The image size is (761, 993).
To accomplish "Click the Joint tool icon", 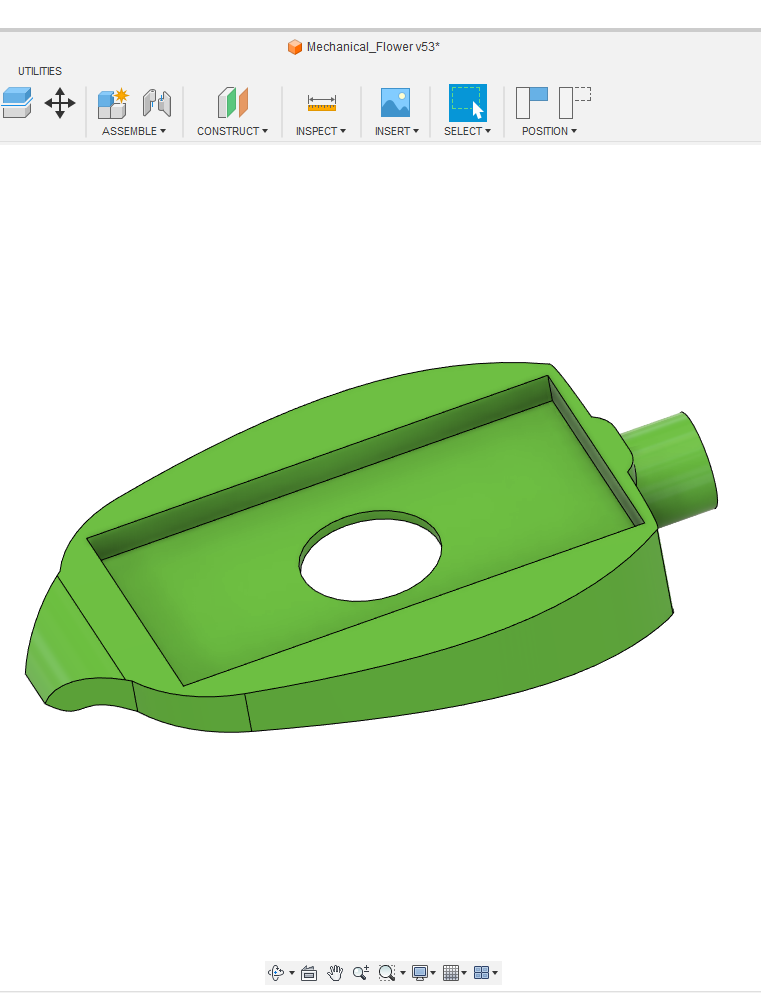I will (x=157, y=103).
